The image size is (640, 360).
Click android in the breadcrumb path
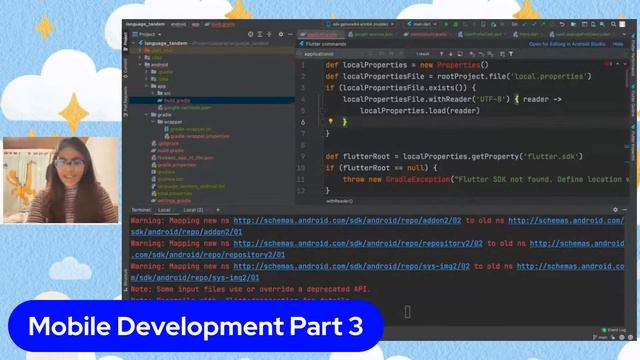point(178,24)
